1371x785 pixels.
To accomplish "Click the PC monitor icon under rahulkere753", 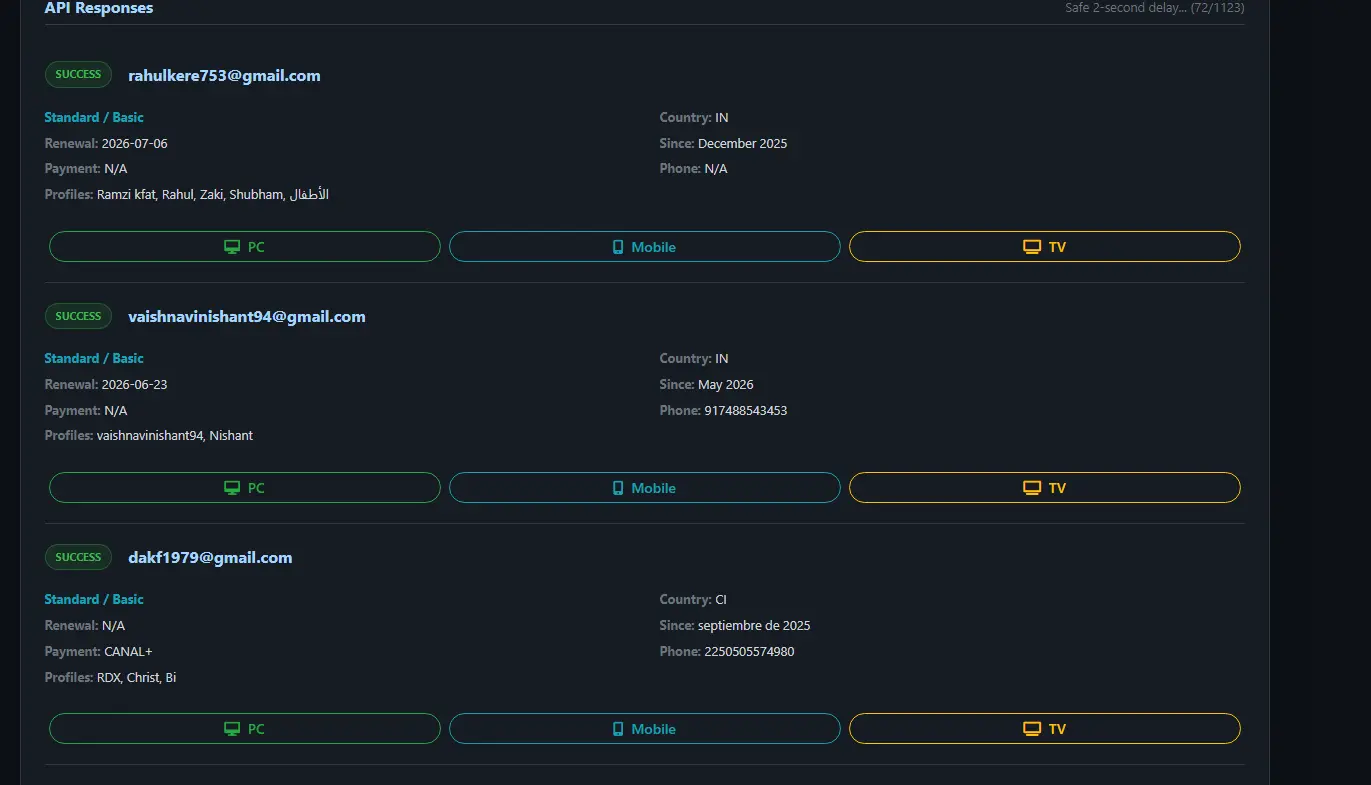I will [x=232, y=247].
